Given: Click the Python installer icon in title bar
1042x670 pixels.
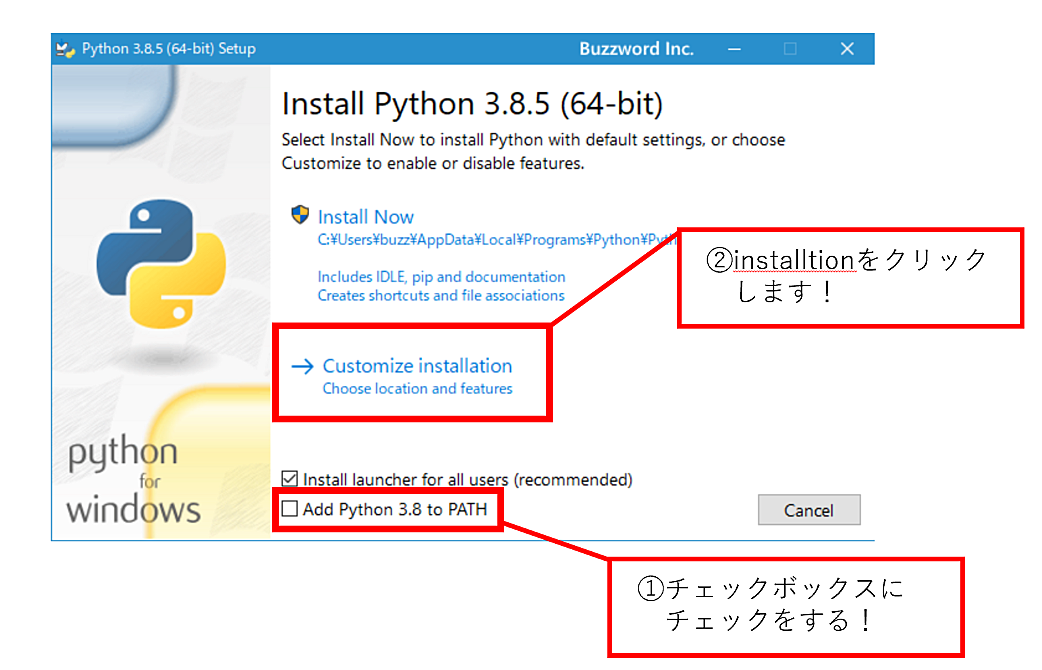Looking at the screenshot, I should 65,49.
